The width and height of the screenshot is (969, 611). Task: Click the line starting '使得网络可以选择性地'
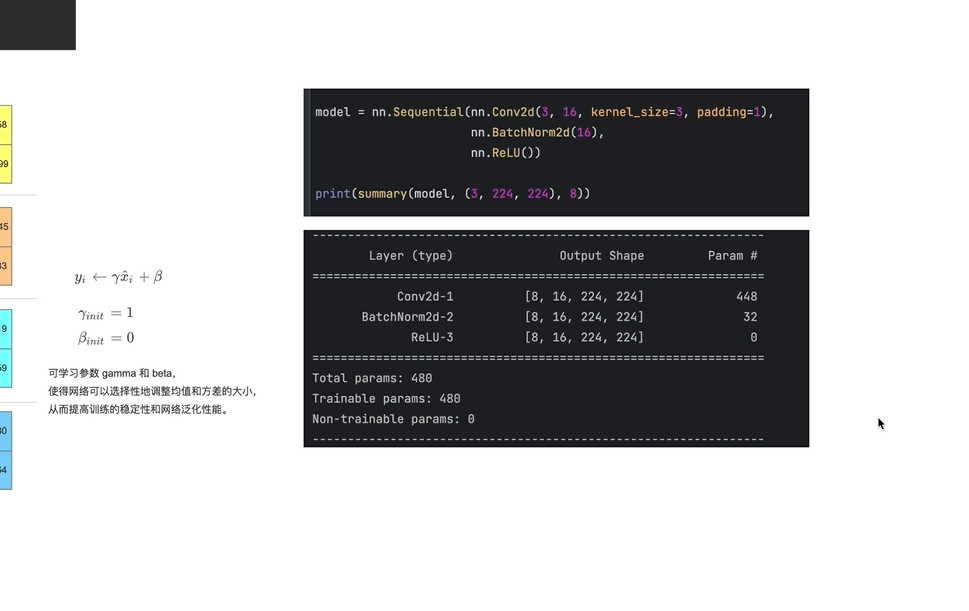pyautogui.click(x=152, y=391)
